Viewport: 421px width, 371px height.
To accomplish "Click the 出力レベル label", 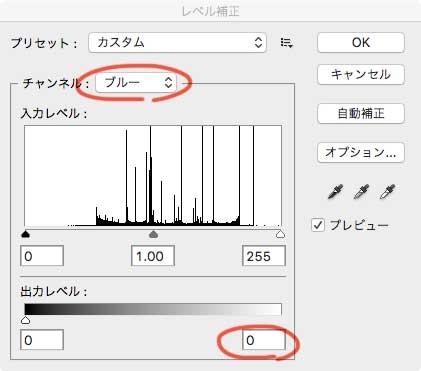I will 54,292.
